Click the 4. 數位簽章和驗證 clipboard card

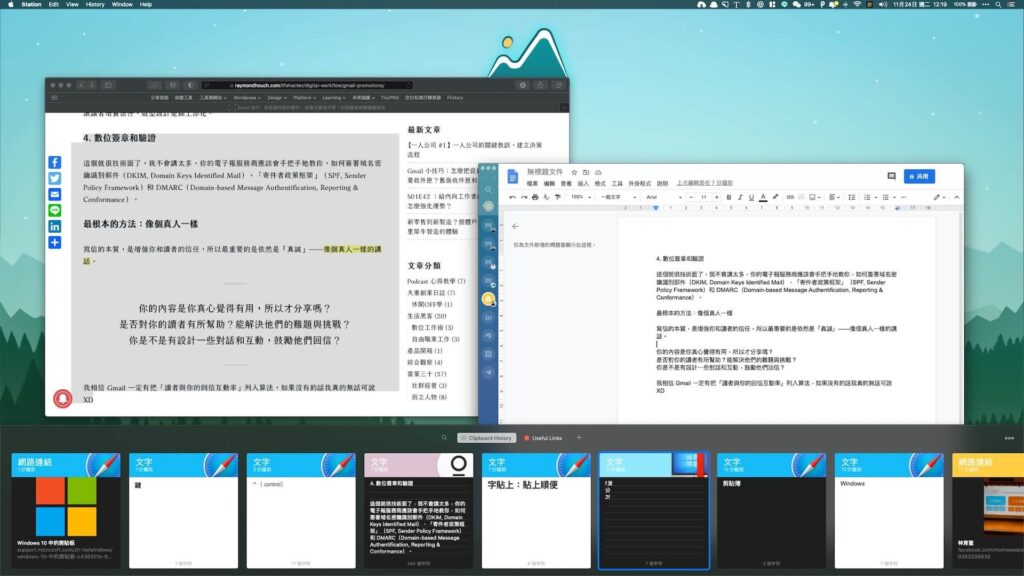pos(419,511)
